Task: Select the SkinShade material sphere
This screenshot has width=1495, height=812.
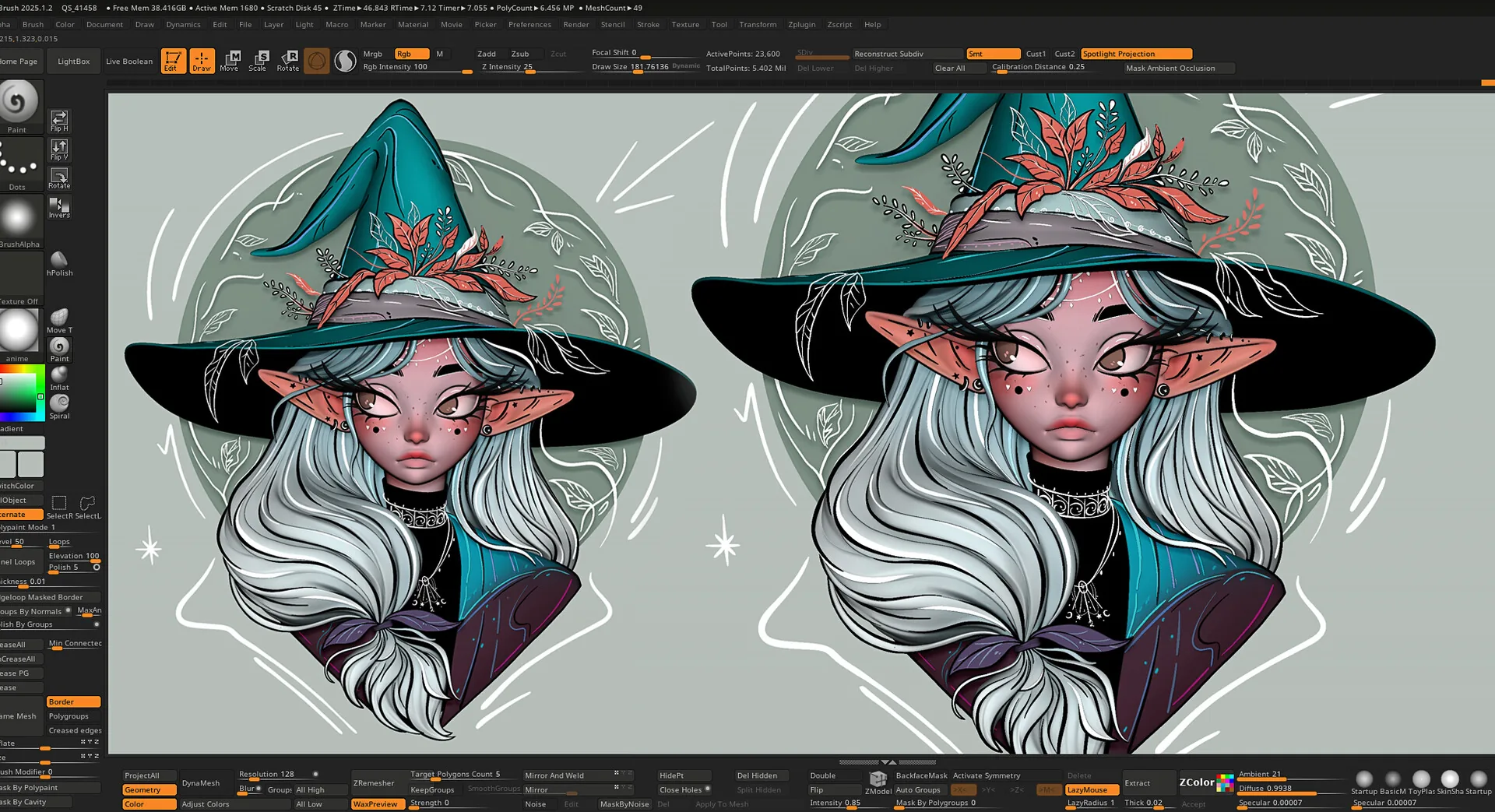Action: click(1450, 782)
